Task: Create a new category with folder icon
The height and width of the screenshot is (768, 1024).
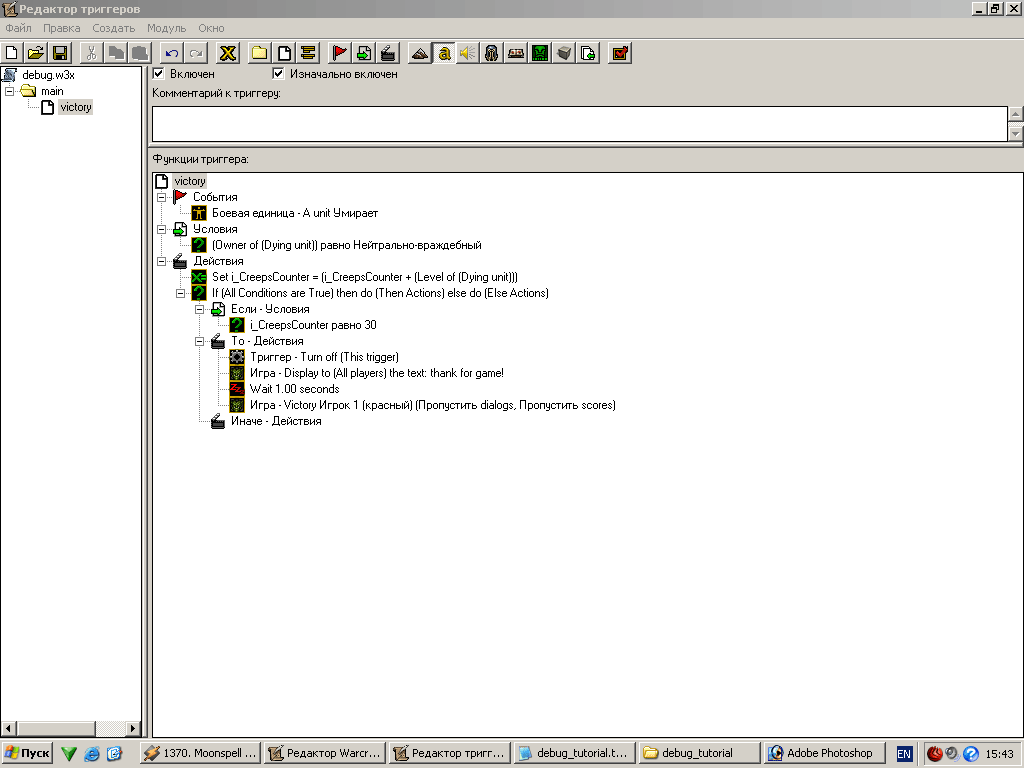Action: (x=260, y=53)
